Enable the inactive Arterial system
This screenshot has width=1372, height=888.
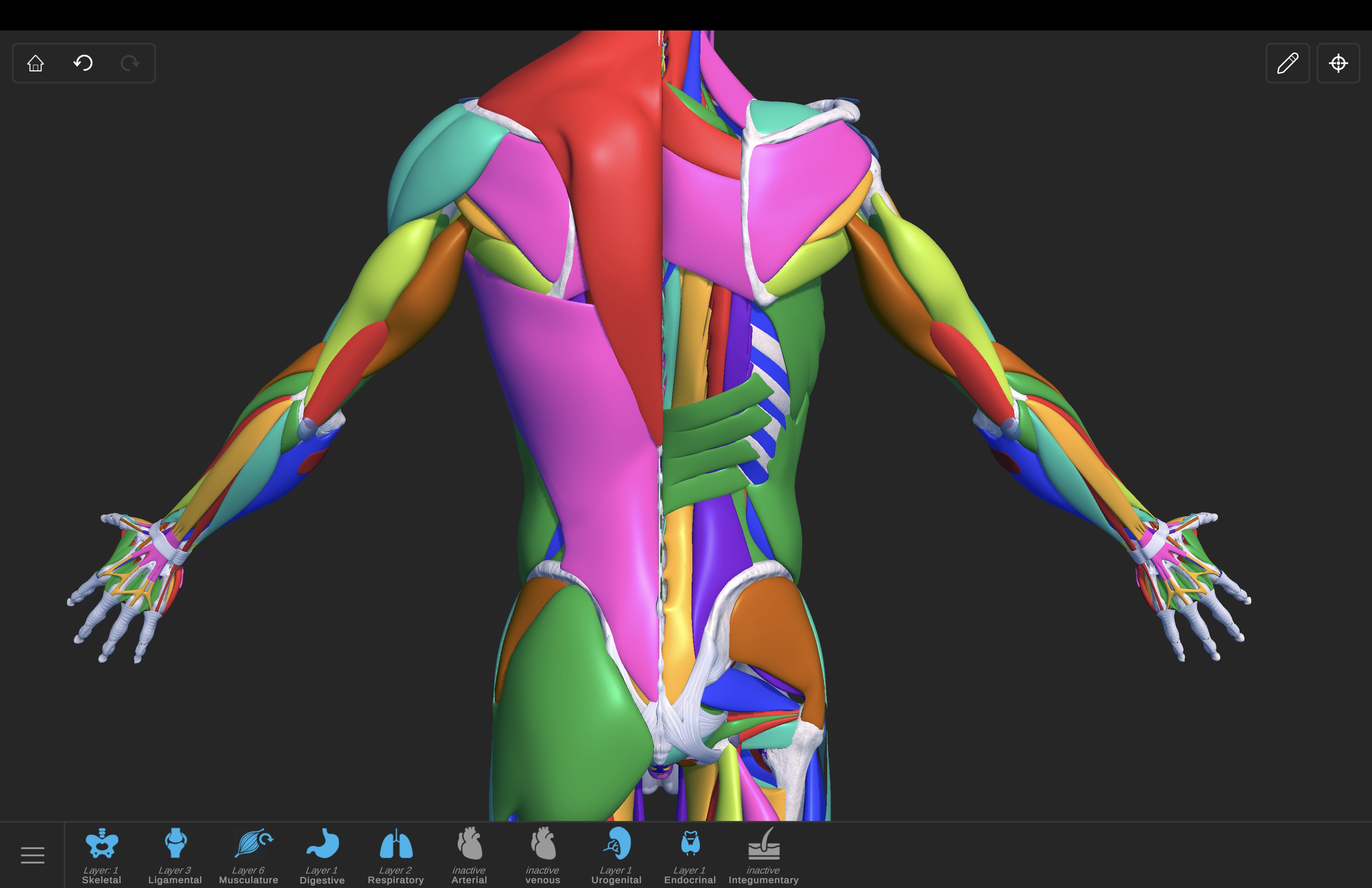pyautogui.click(x=469, y=844)
